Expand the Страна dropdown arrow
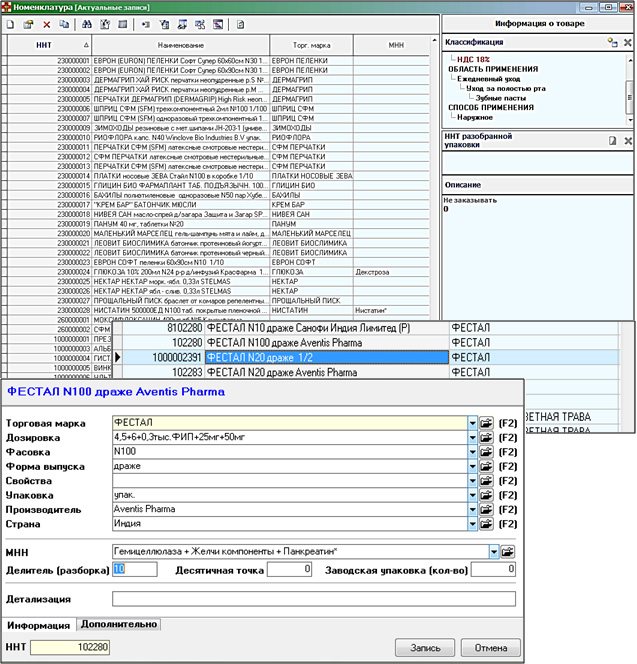This screenshot has width=637, height=664. [x=472, y=523]
